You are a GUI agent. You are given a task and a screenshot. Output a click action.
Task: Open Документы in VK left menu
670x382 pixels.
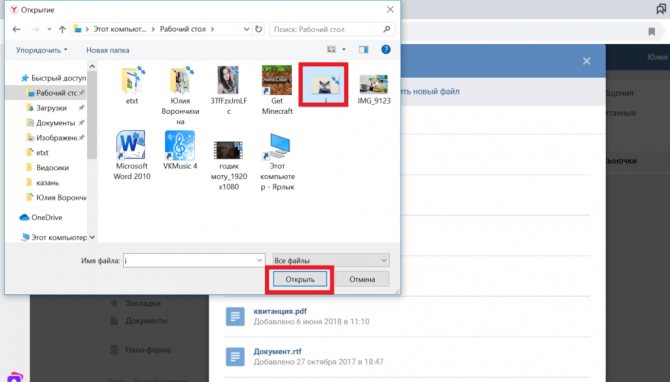146,320
